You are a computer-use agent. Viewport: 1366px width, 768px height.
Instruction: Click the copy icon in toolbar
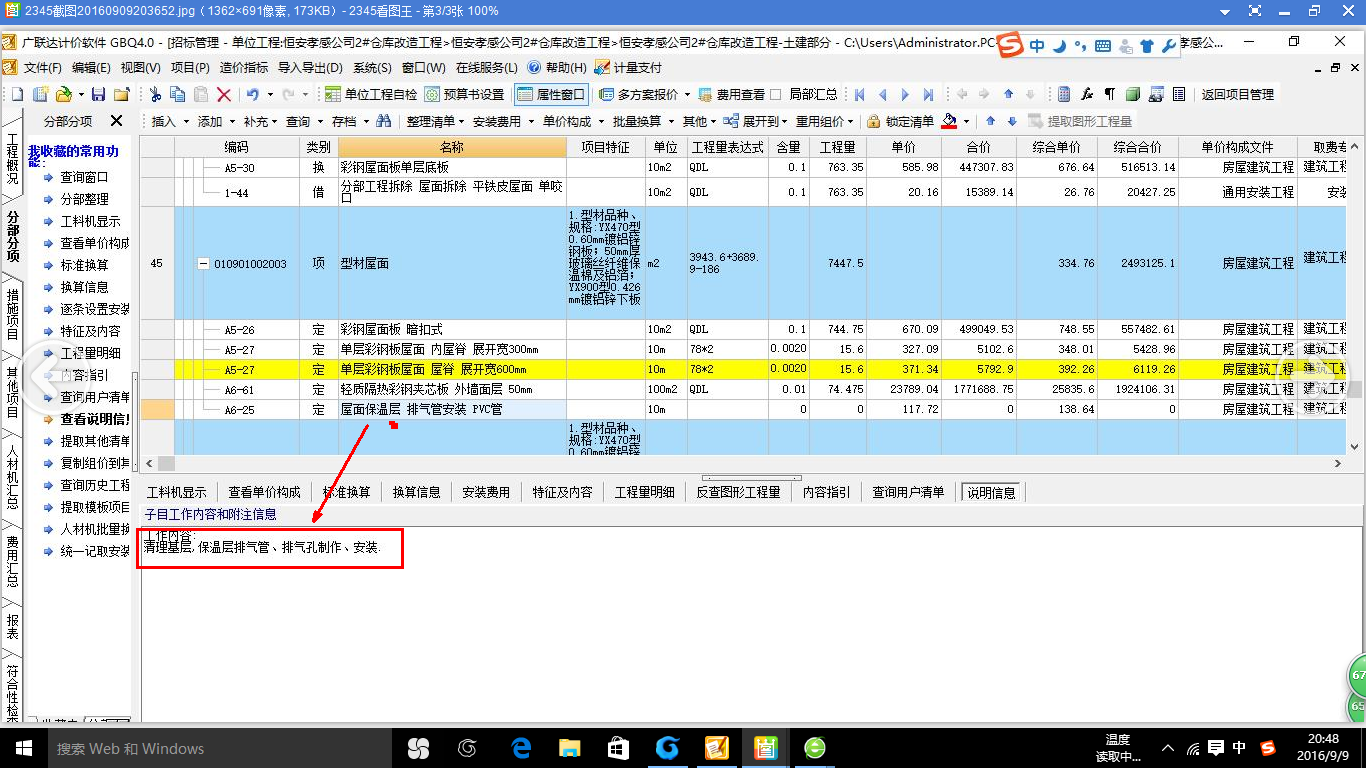point(178,94)
